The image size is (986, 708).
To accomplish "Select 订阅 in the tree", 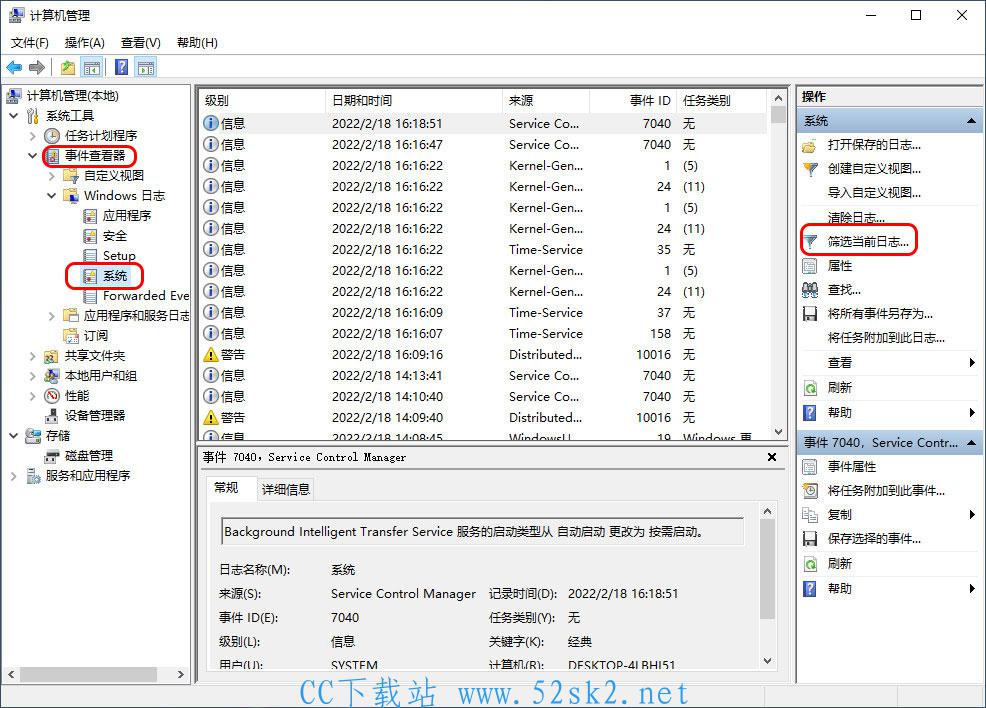I will [x=96, y=336].
